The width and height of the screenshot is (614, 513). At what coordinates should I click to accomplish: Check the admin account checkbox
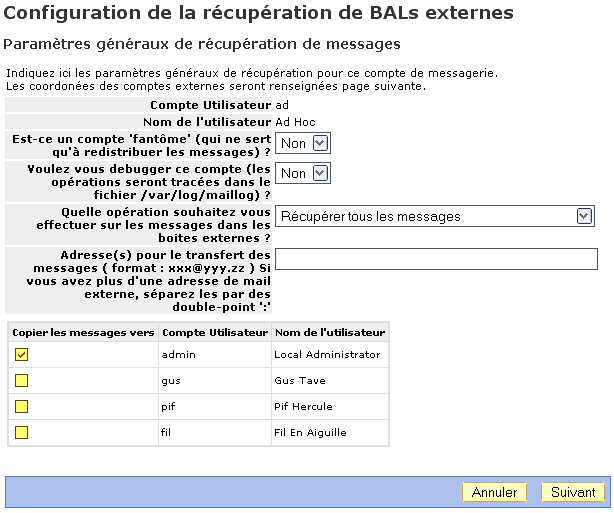pyautogui.click(x=22, y=354)
